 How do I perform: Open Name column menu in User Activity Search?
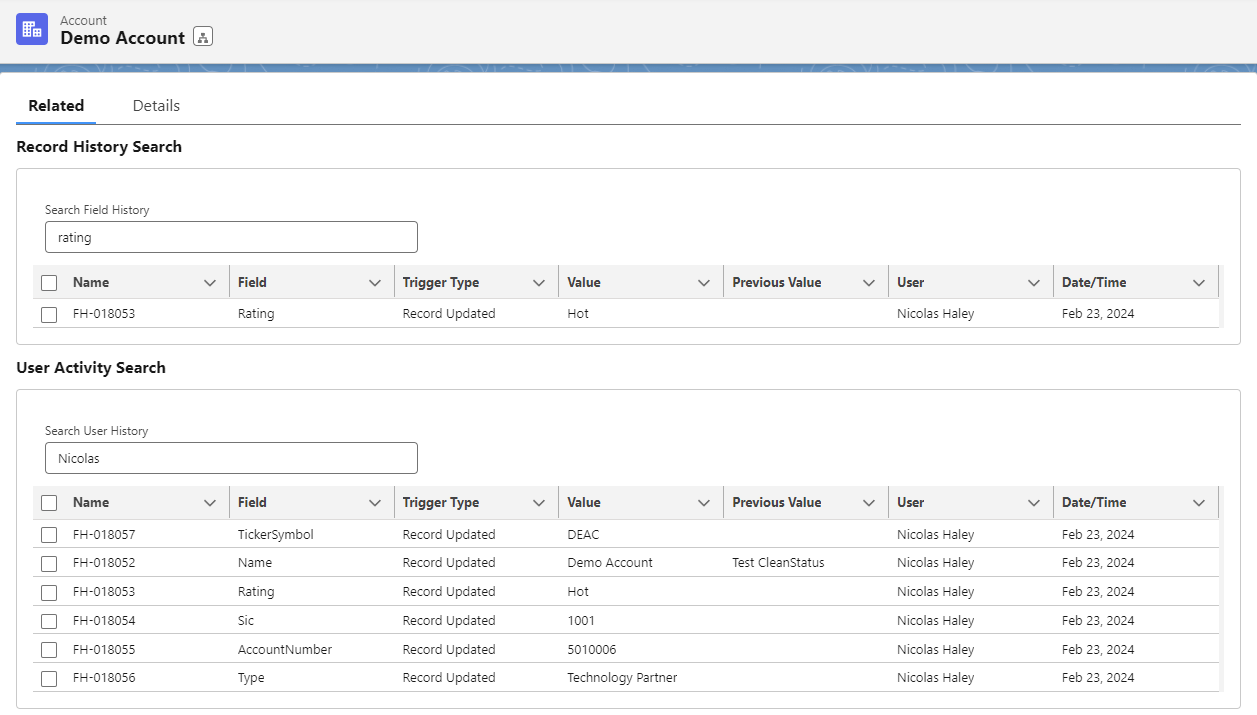pyautogui.click(x=210, y=503)
